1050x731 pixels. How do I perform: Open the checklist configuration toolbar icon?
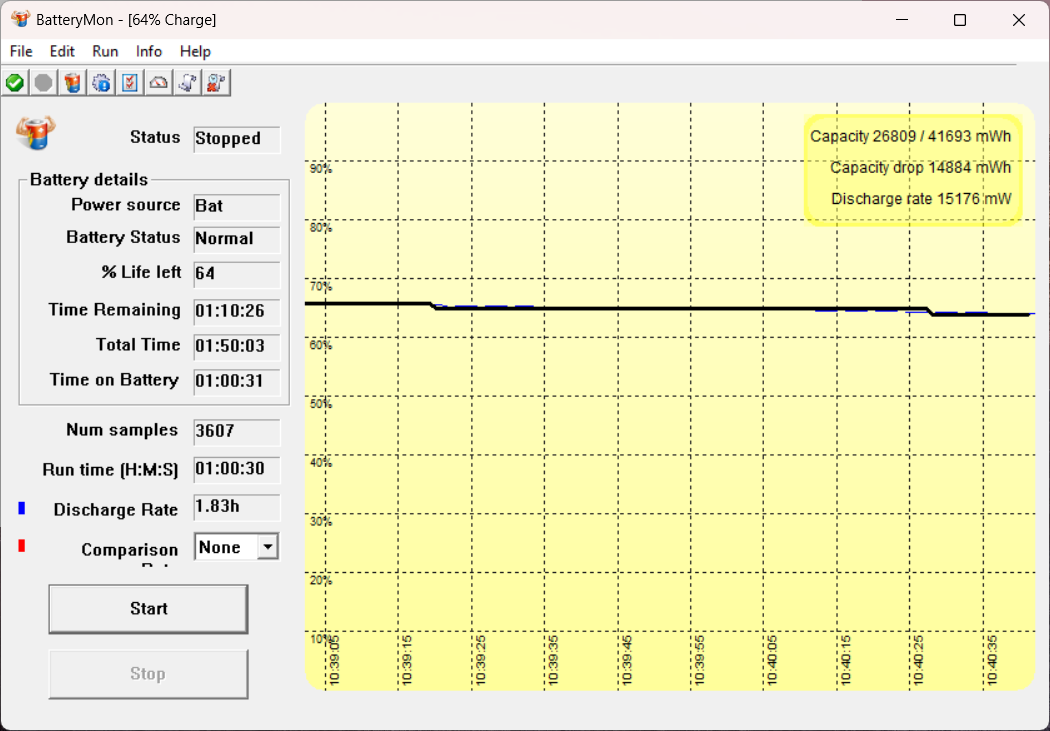pyautogui.click(x=130, y=83)
